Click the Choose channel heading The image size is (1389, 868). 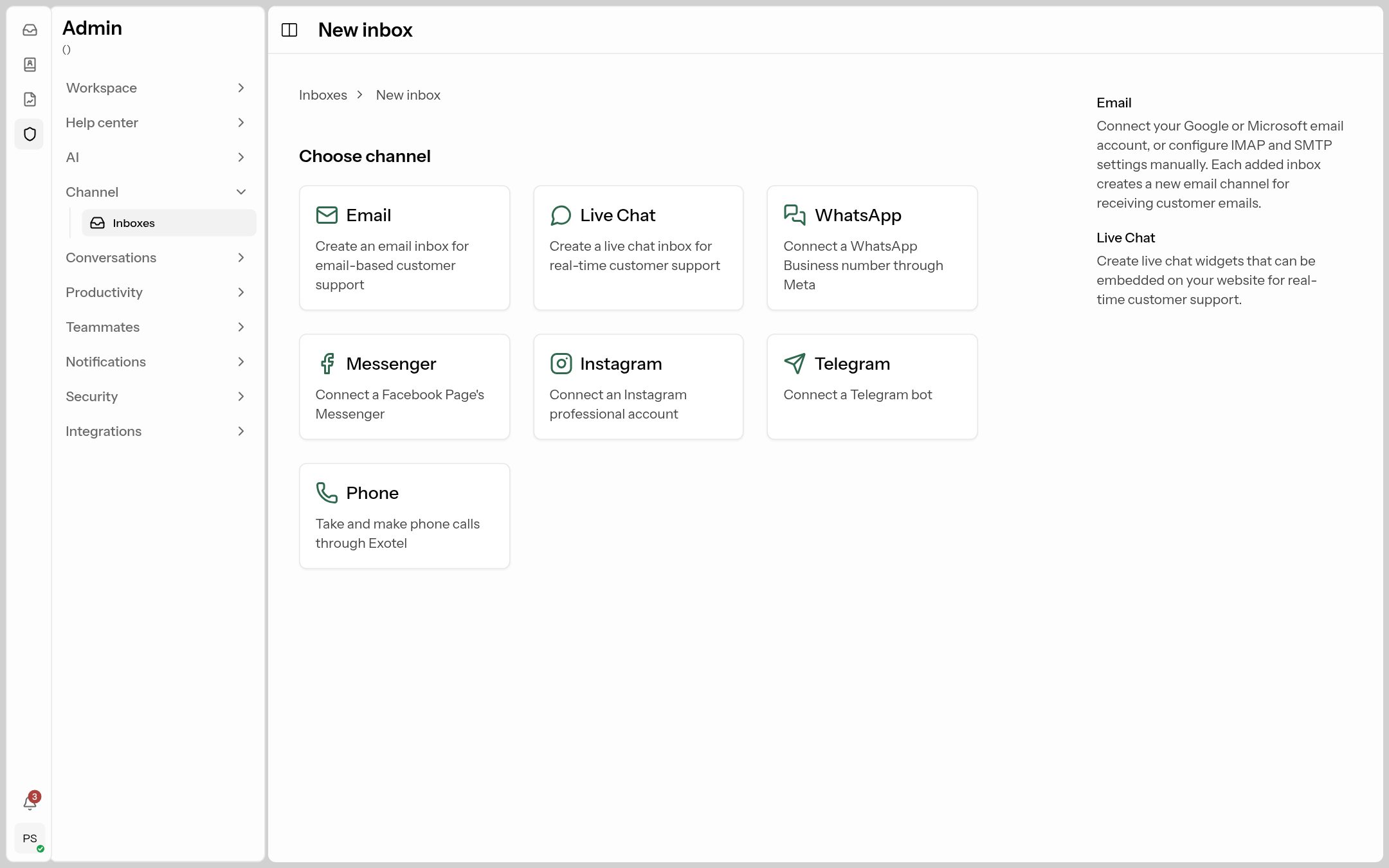pos(365,156)
